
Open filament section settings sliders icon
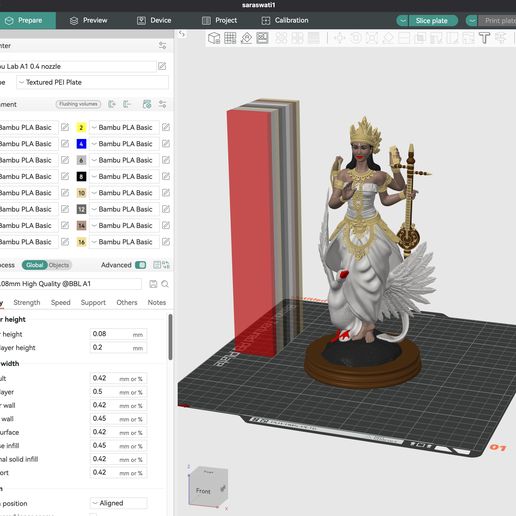click(162, 104)
